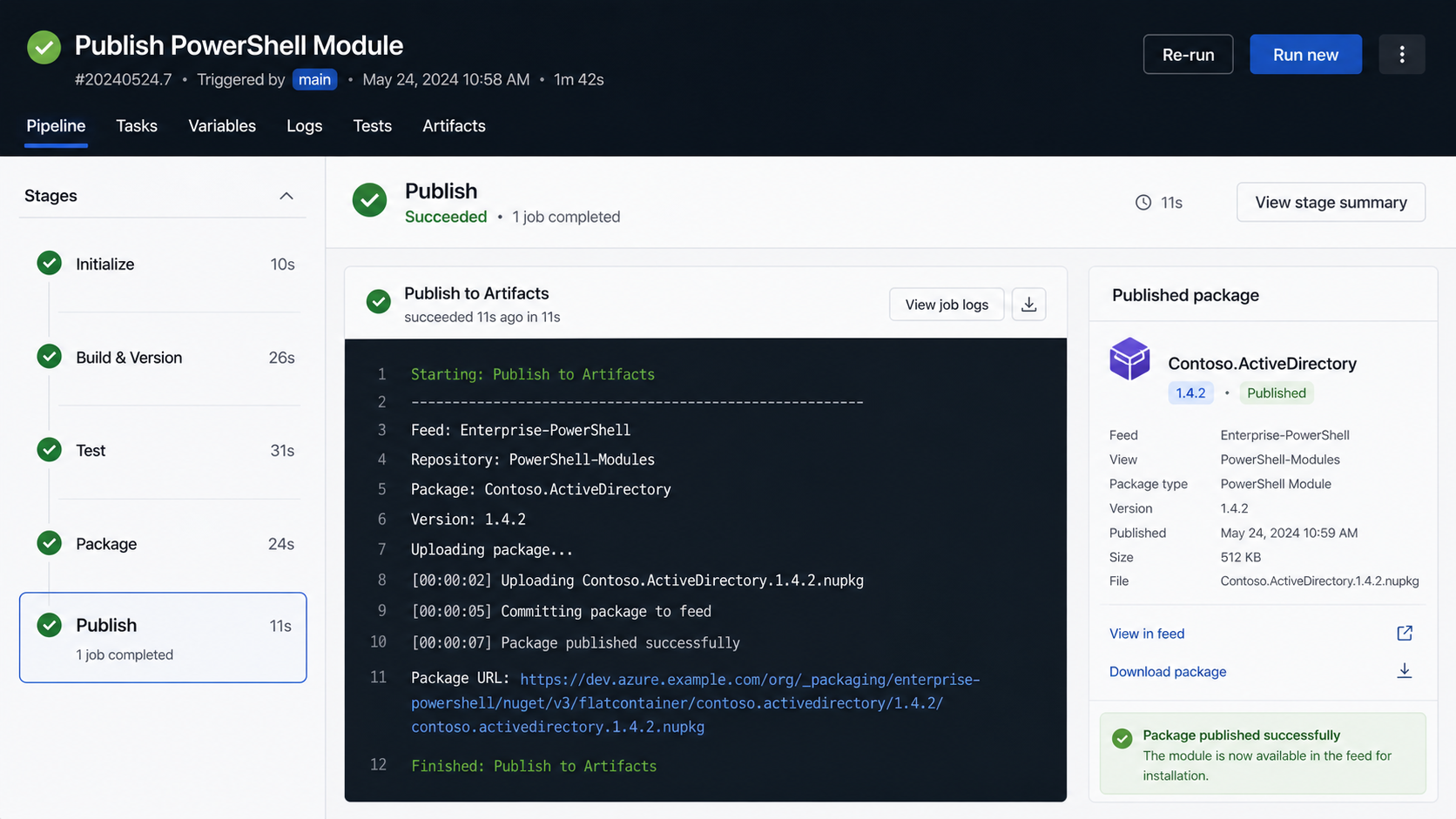
Task: Click the Build & Version stage checkmark icon
Action: (50, 357)
